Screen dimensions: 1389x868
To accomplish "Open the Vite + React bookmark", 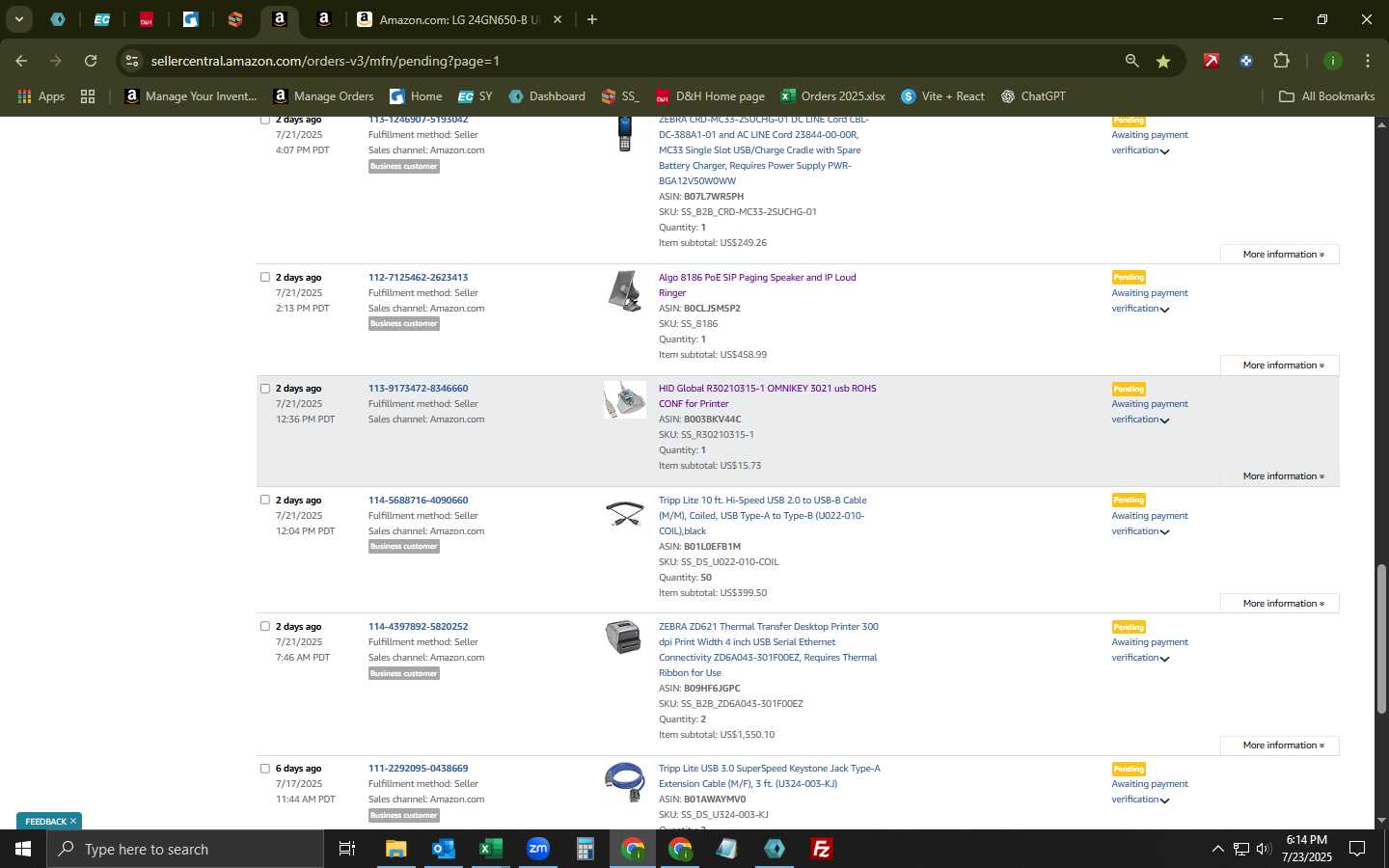I will pyautogui.click(x=942, y=96).
